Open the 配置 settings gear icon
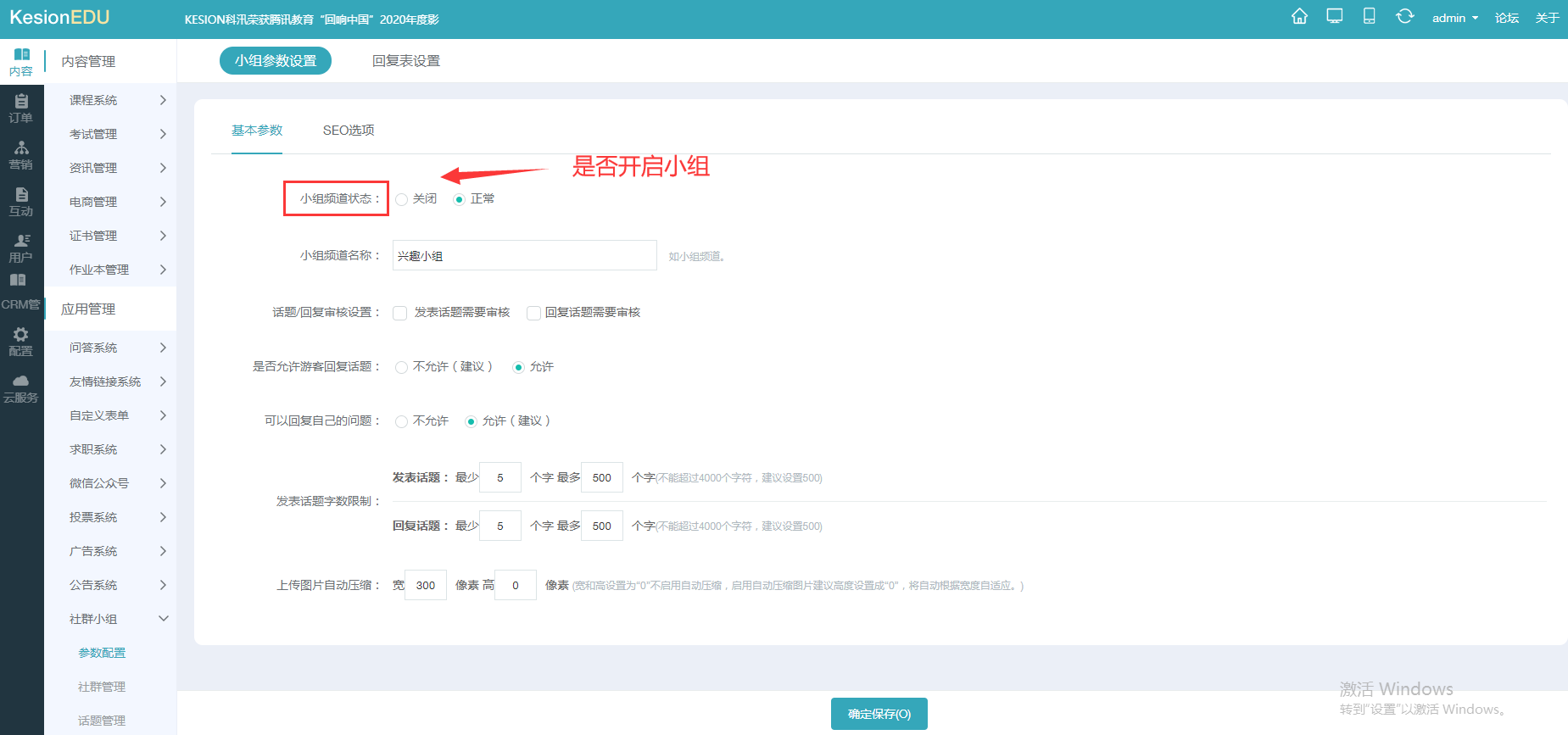This screenshot has height=735, width=1568. tap(21, 342)
